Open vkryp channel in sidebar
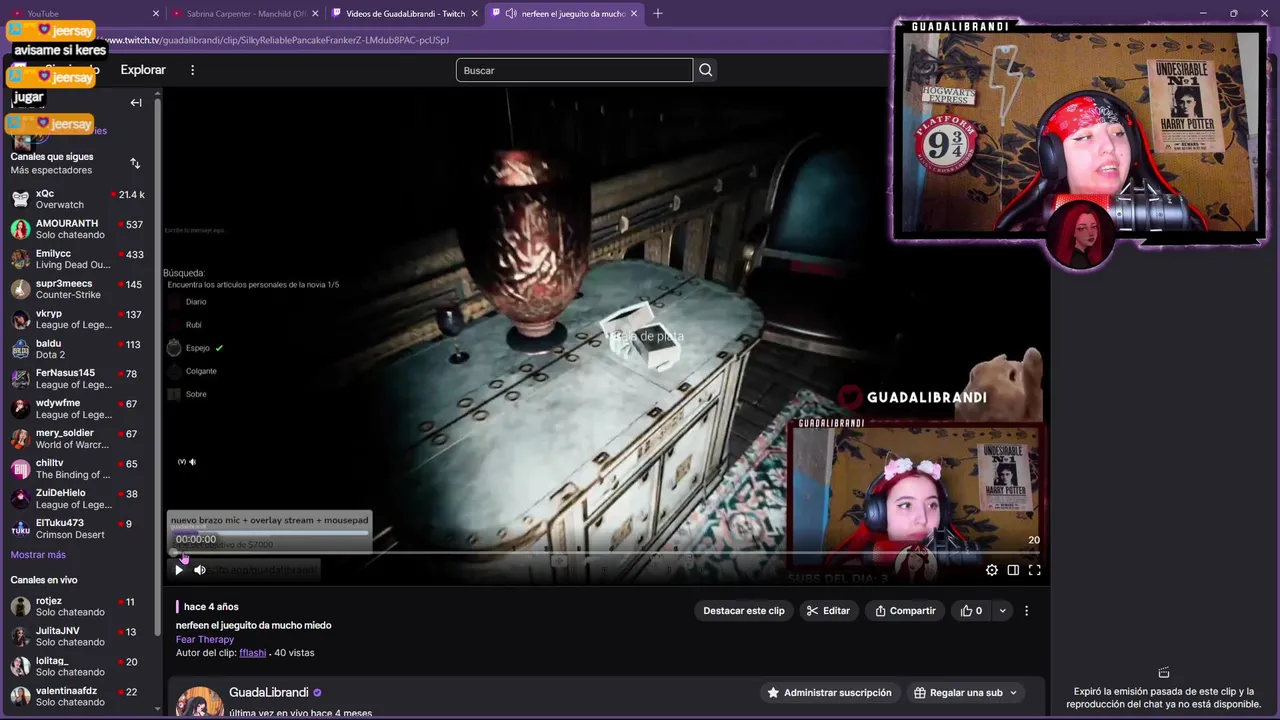The width and height of the screenshot is (1280, 720). click(78, 319)
